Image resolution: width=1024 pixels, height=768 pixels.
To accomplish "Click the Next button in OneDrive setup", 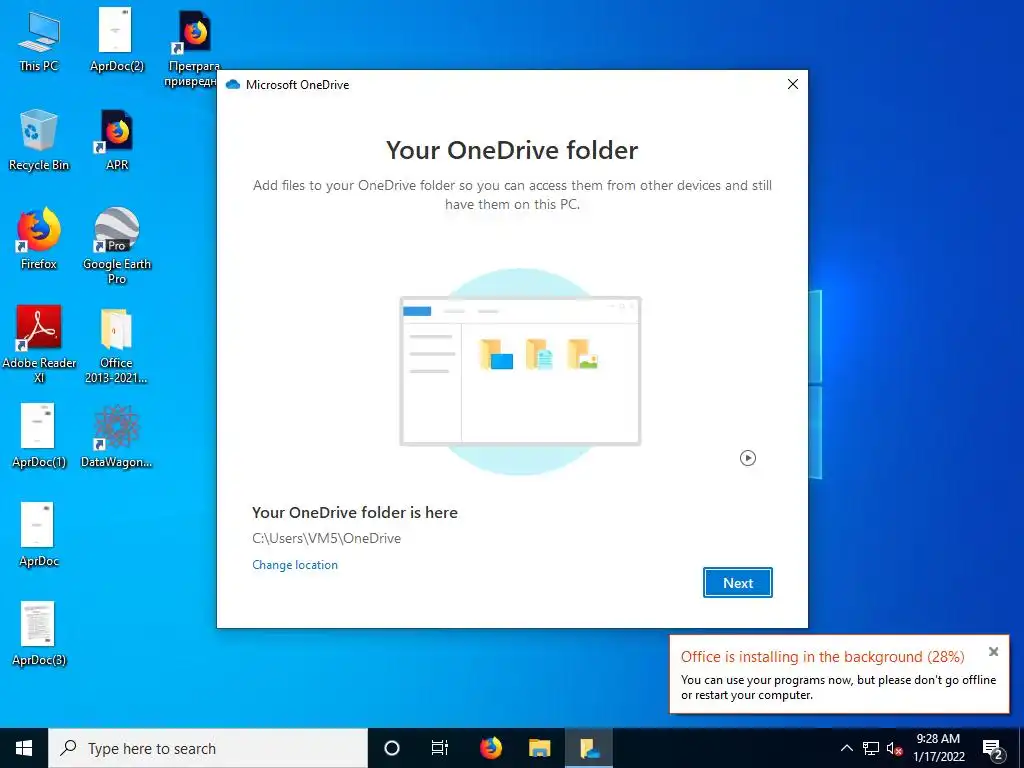I will 737,583.
